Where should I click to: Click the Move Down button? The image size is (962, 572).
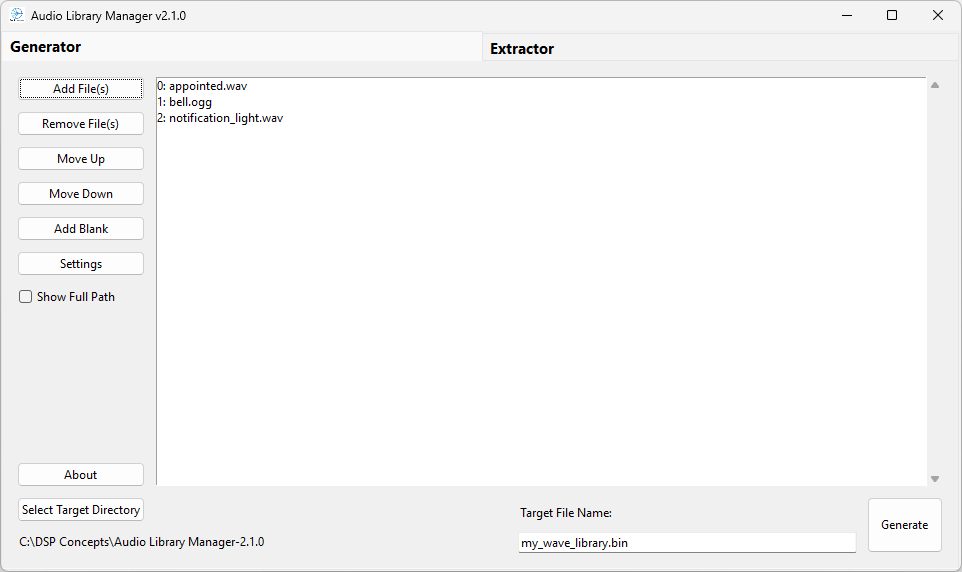tap(81, 194)
